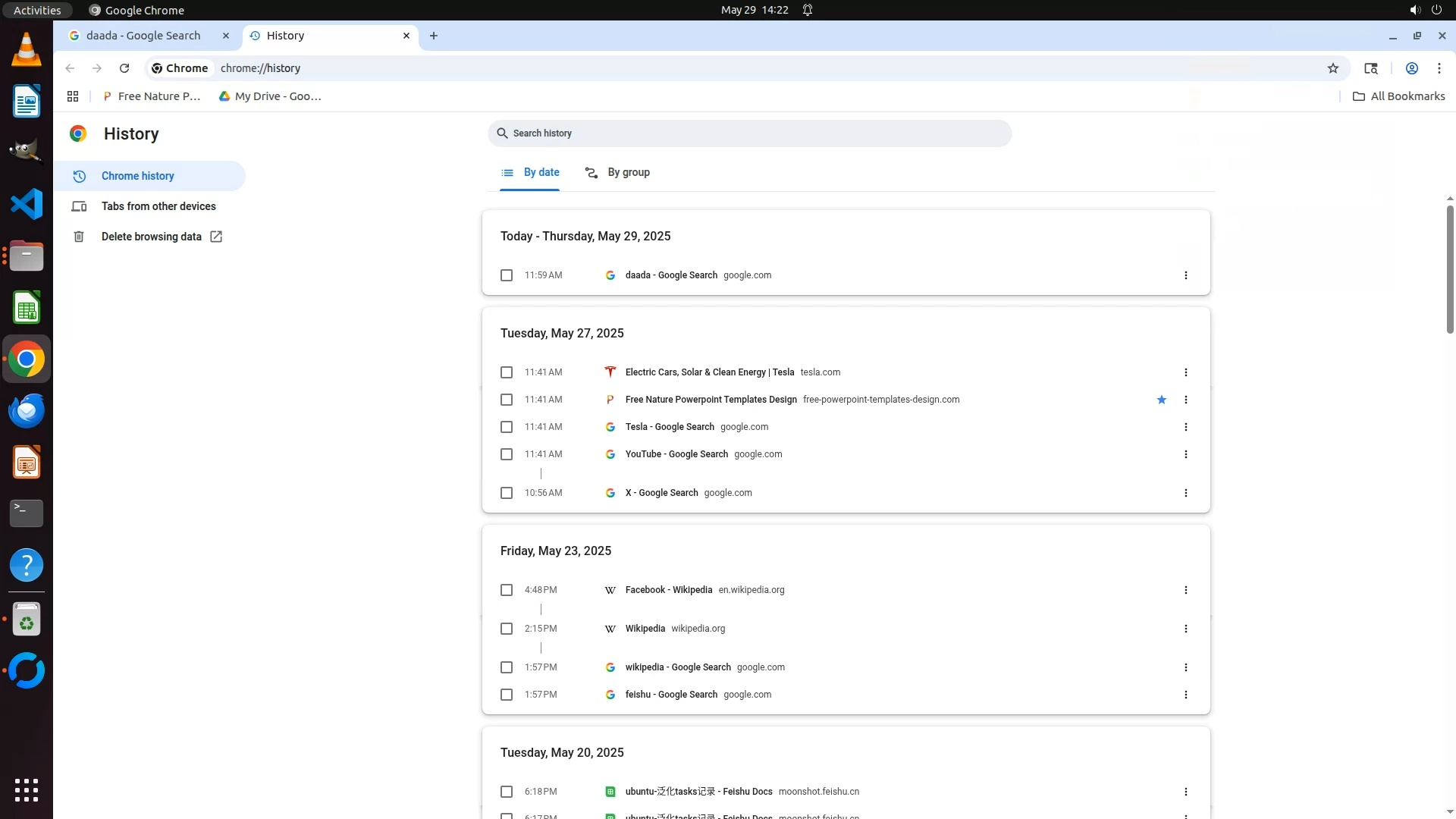Open new tab with plus button
The width and height of the screenshot is (1456, 819).
[x=434, y=36]
